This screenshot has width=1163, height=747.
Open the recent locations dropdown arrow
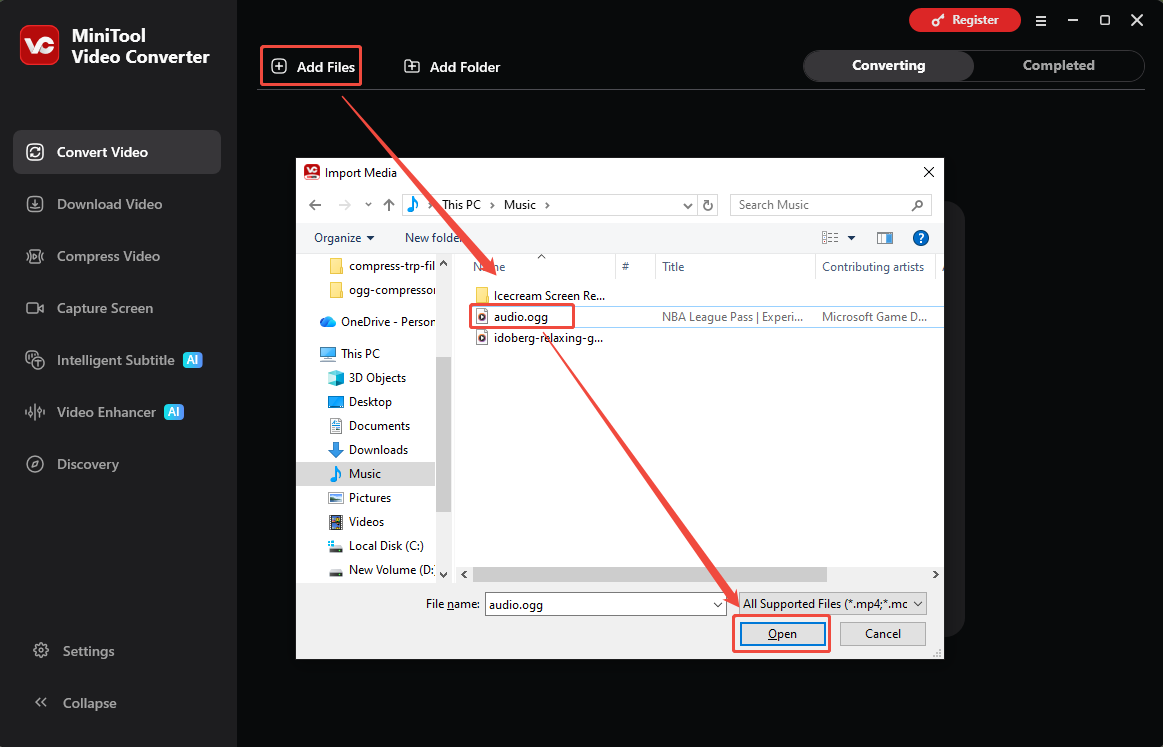tap(368, 205)
